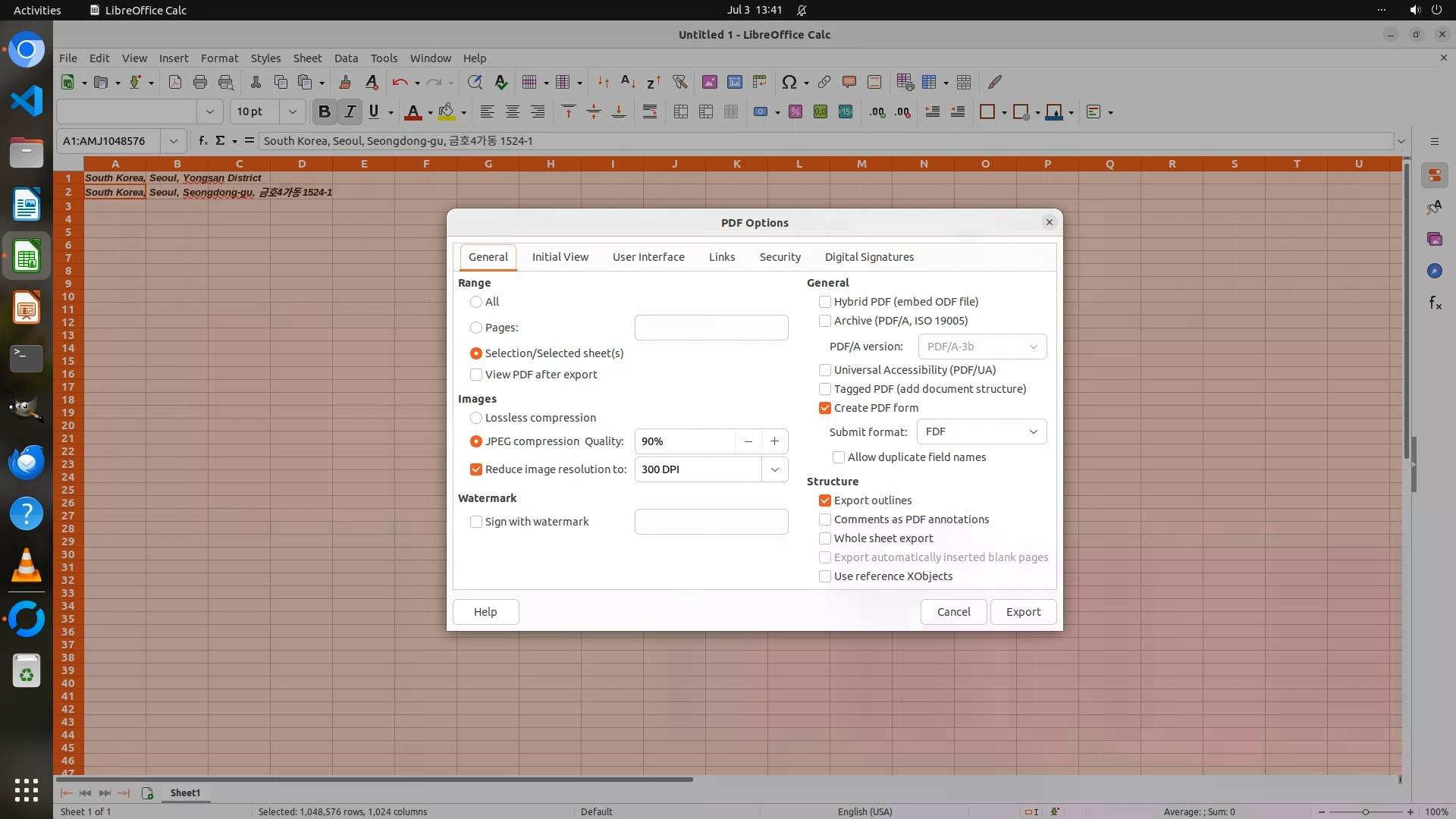Viewport: 1456px width, 819px height.
Task: Click the Export as PDF toolbar icon
Action: (x=175, y=82)
